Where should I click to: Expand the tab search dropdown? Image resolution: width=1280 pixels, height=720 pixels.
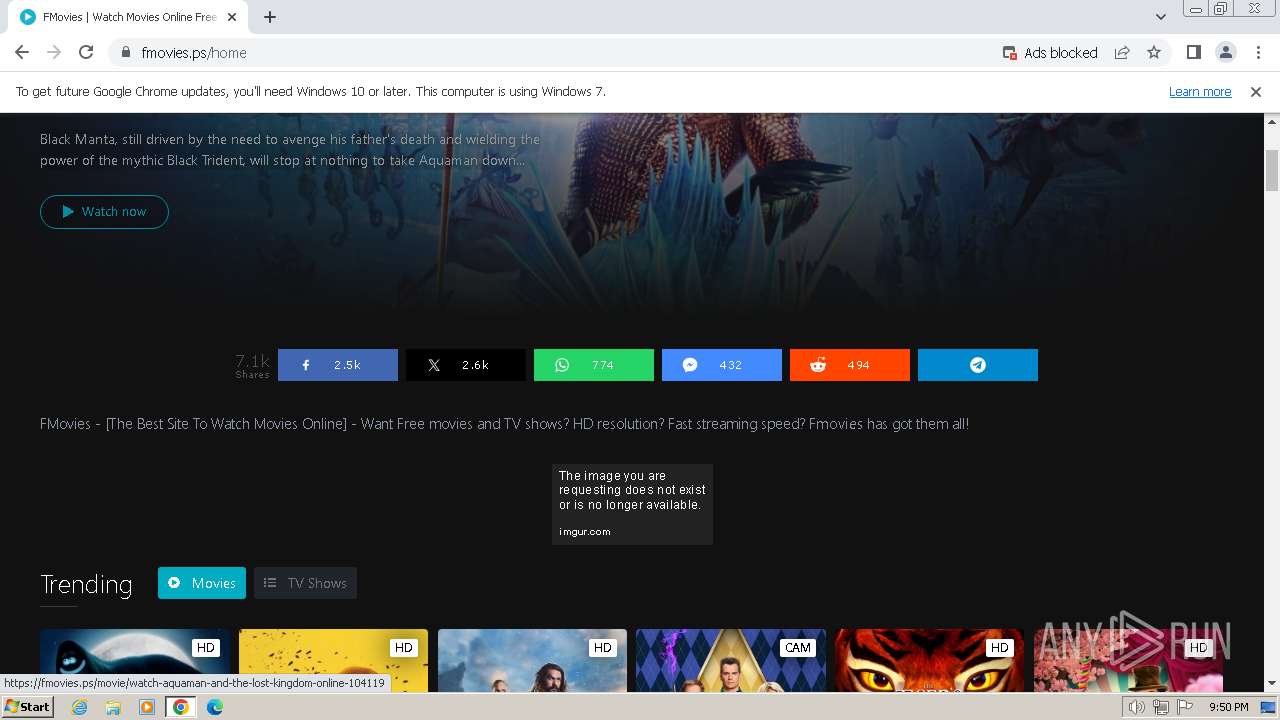tap(1161, 17)
